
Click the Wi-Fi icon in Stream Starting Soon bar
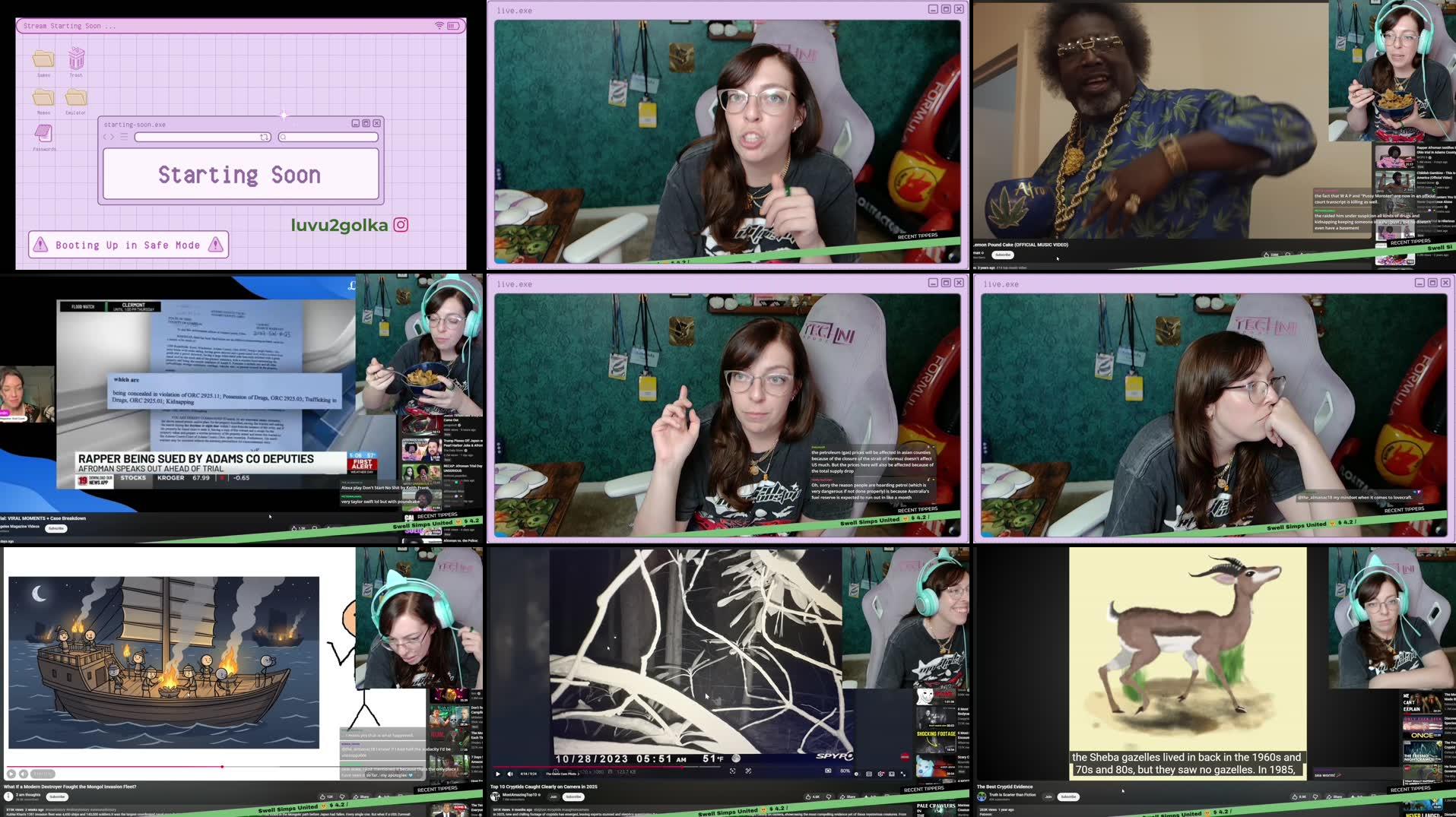pyautogui.click(x=439, y=26)
